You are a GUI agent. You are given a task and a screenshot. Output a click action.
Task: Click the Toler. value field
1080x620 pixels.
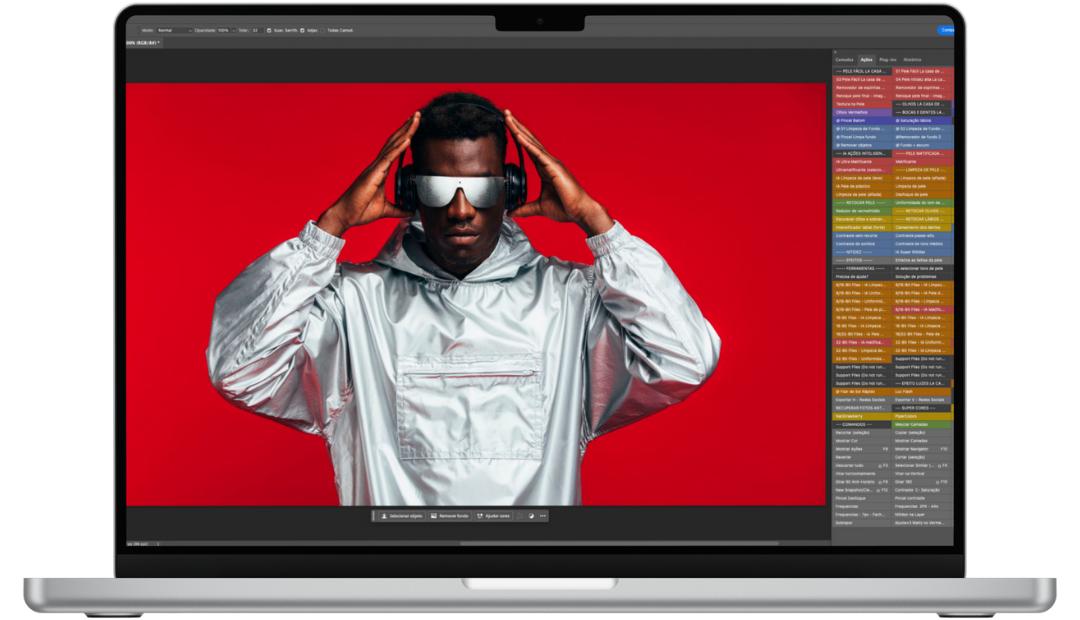(256, 30)
